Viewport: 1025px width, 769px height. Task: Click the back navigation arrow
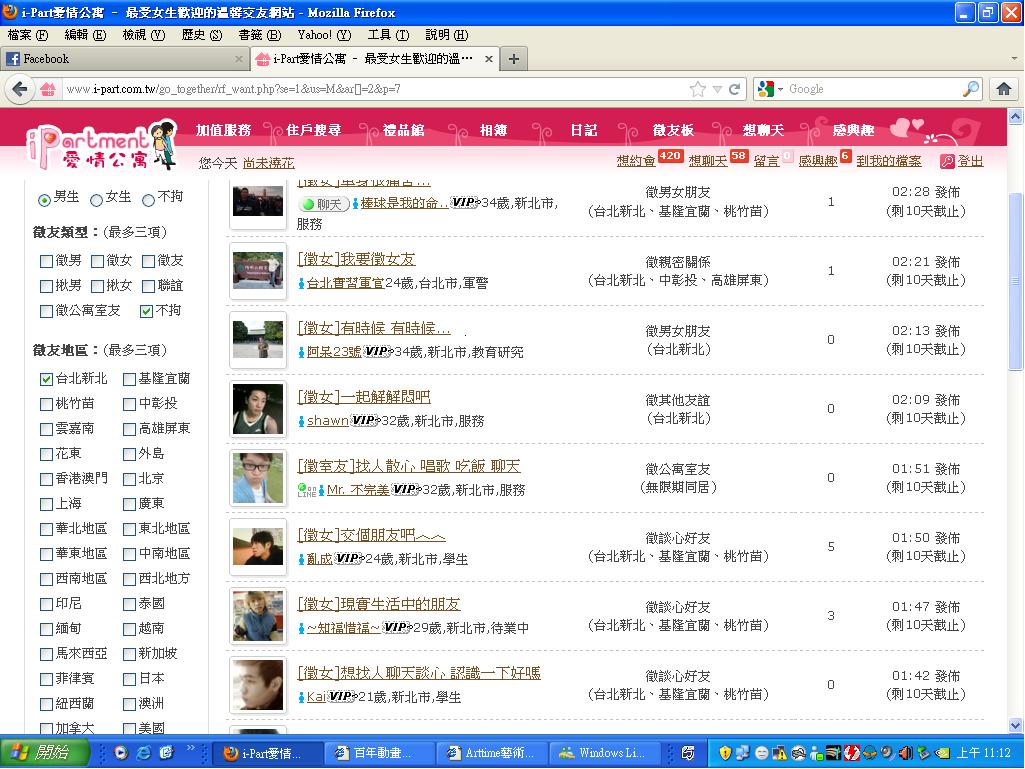20,89
